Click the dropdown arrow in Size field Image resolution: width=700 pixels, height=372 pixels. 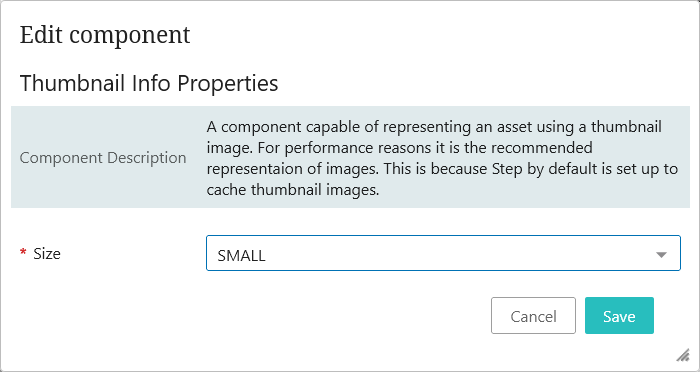(661, 255)
